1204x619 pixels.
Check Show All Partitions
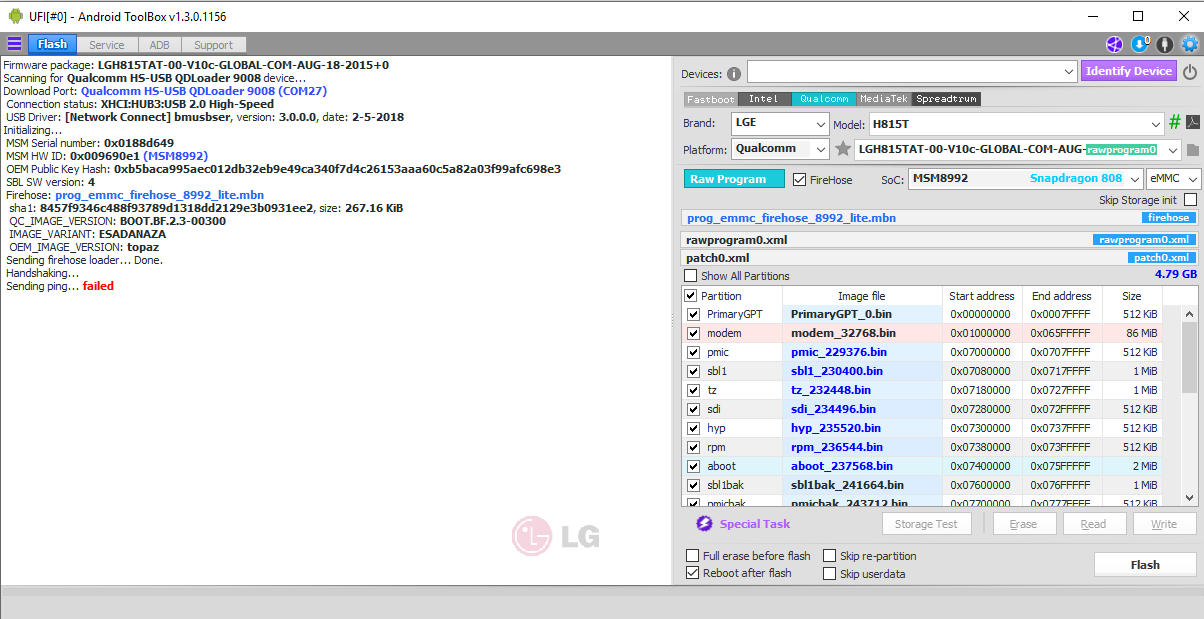691,276
